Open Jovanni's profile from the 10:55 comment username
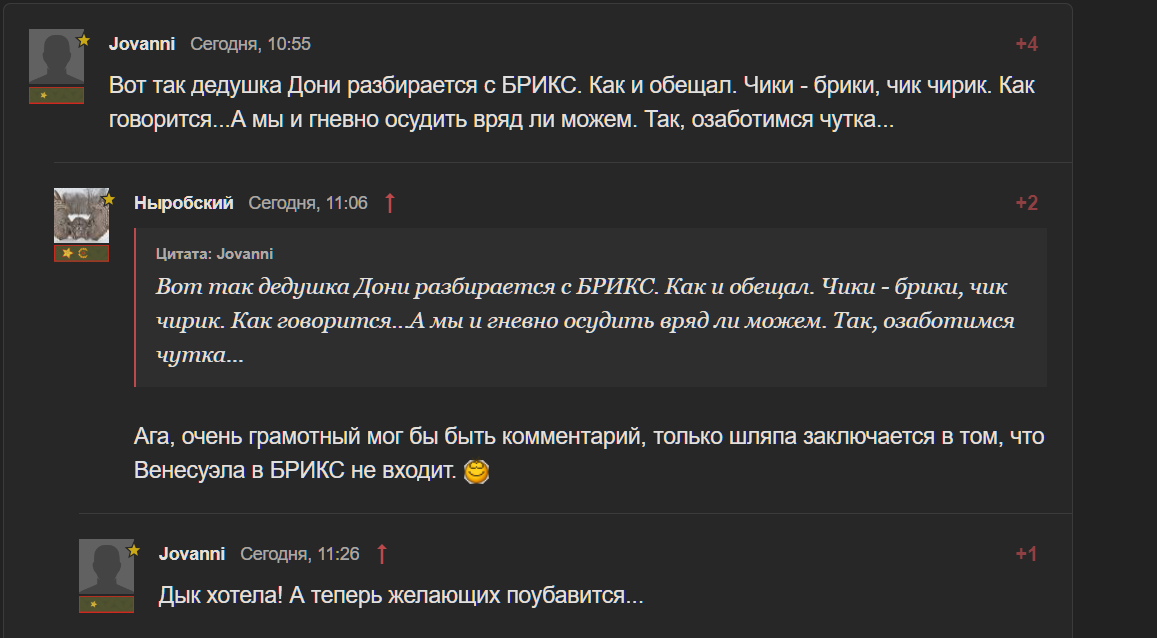The height and width of the screenshot is (638, 1157). [x=142, y=44]
